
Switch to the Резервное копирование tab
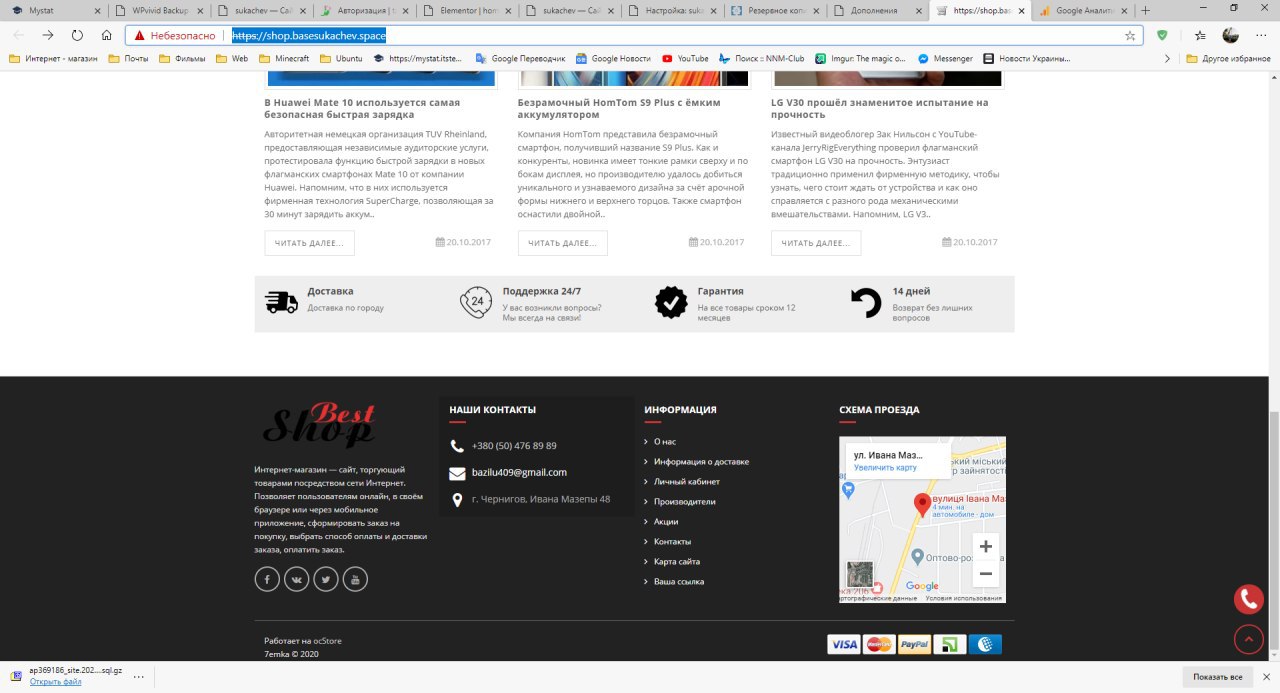(x=774, y=10)
